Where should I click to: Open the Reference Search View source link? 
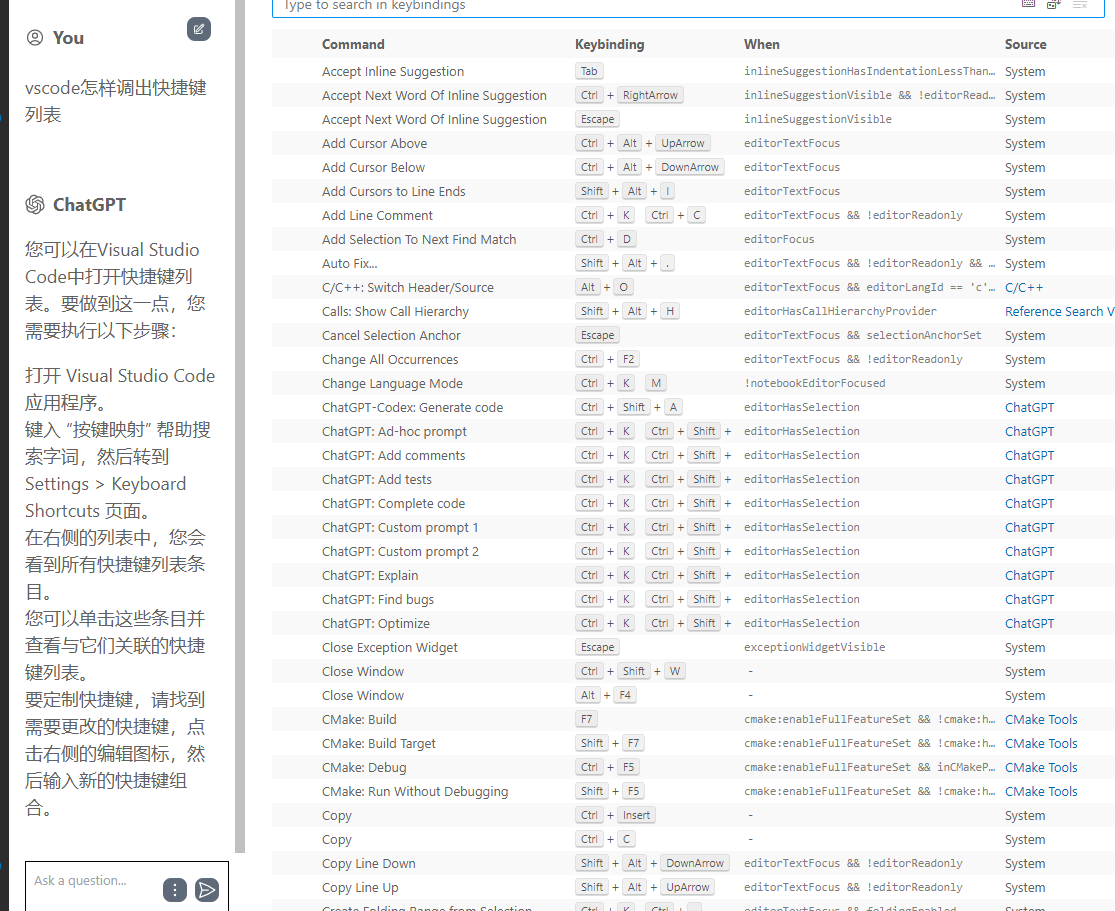click(x=1059, y=311)
